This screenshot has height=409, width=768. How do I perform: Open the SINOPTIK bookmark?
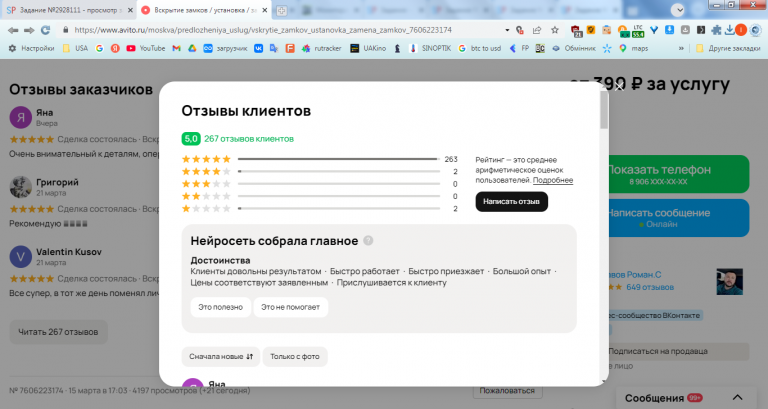point(430,48)
